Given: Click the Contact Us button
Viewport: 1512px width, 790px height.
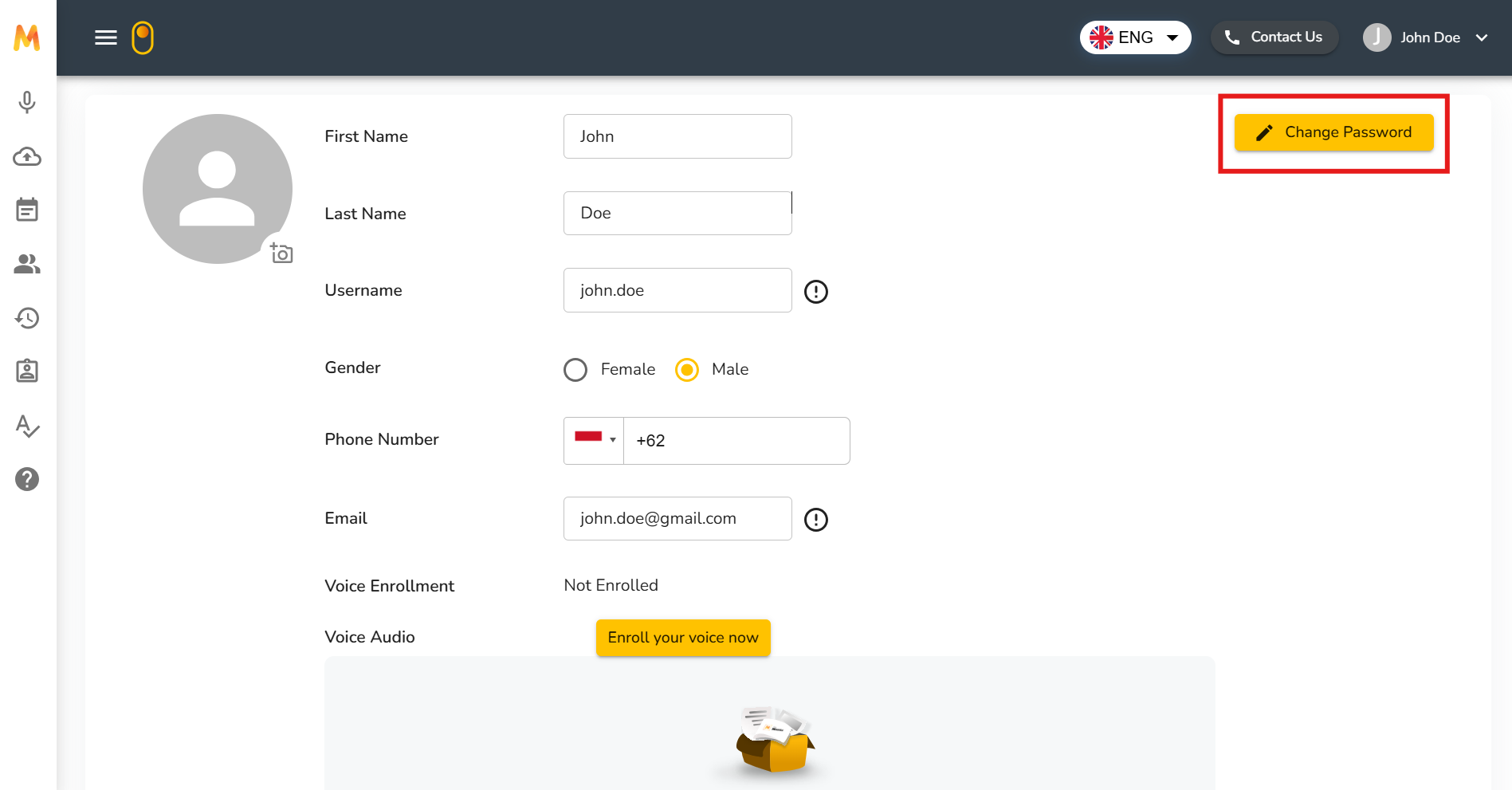Looking at the screenshot, I should [1274, 37].
